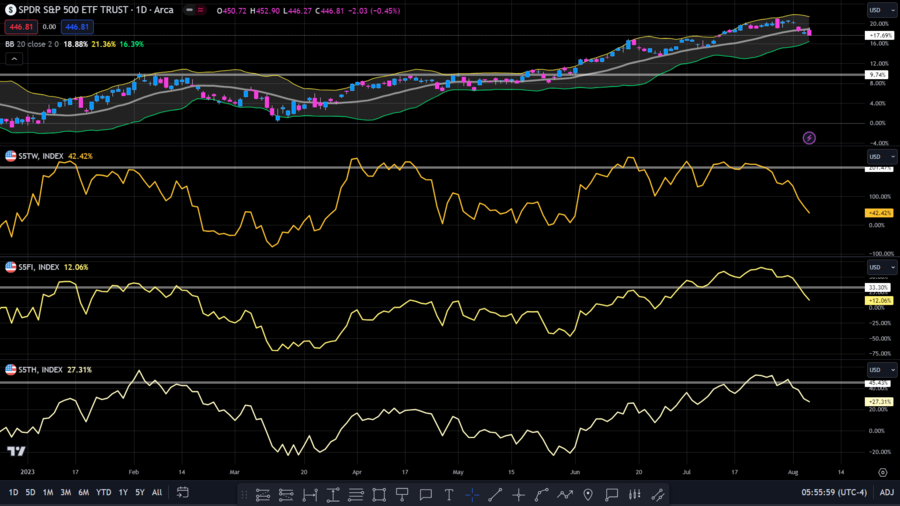The height and width of the screenshot is (506, 900).
Task: Select the S5TW, INDEX legend label
Action: click(x=41, y=156)
